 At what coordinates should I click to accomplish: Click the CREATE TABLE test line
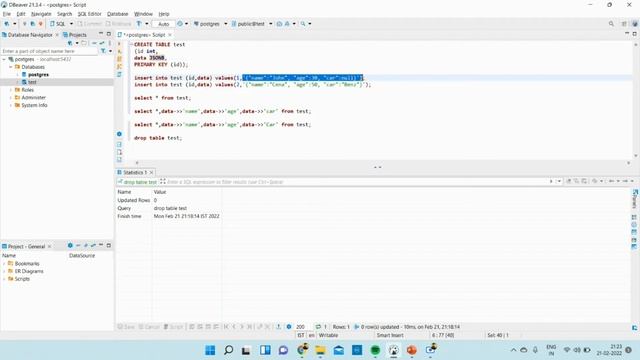(159, 44)
